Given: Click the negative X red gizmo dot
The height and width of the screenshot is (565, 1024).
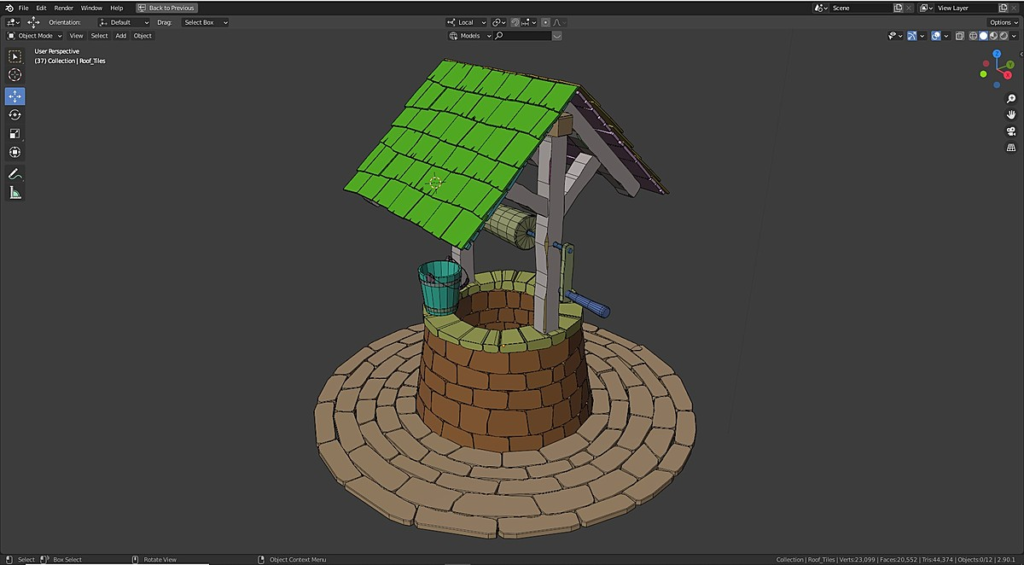Looking at the screenshot, I should point(985,63).
